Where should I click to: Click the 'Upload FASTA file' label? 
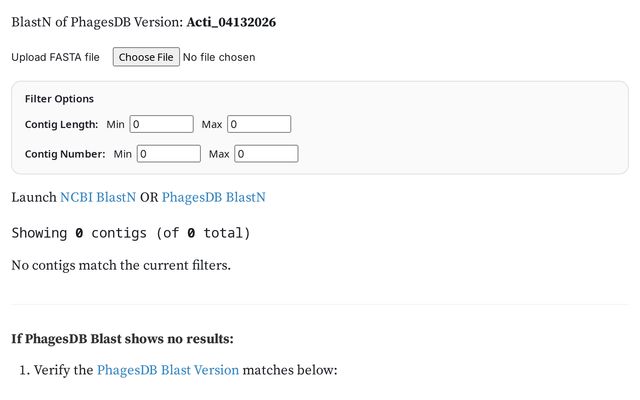tap(55, 57)
